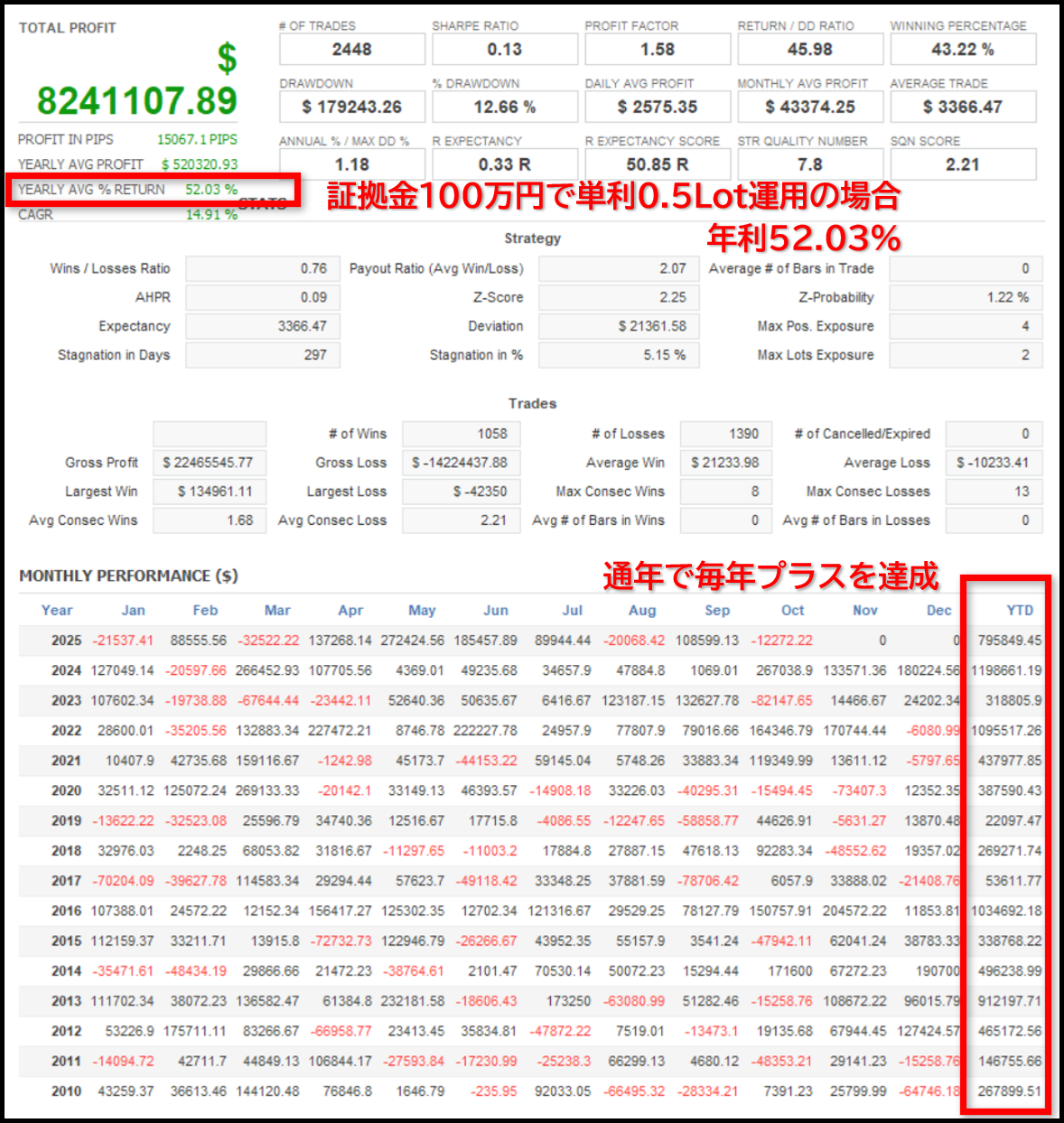Click the % Drawdown value 12.66 %
The width and height of the screenshot is (1064, 1123).
[x=505, y=107]
